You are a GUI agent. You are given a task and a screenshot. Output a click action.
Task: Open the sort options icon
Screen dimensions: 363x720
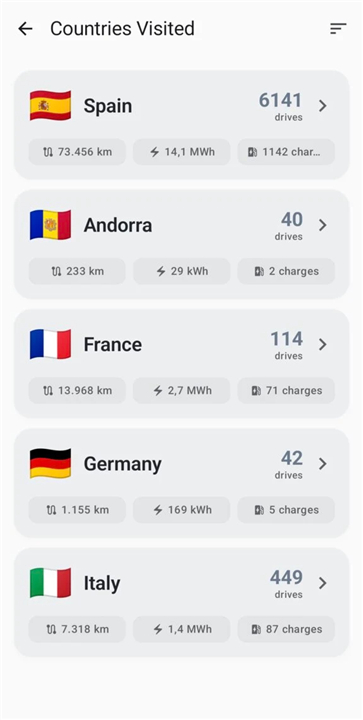pyautogui.click(x=338, y=29)
